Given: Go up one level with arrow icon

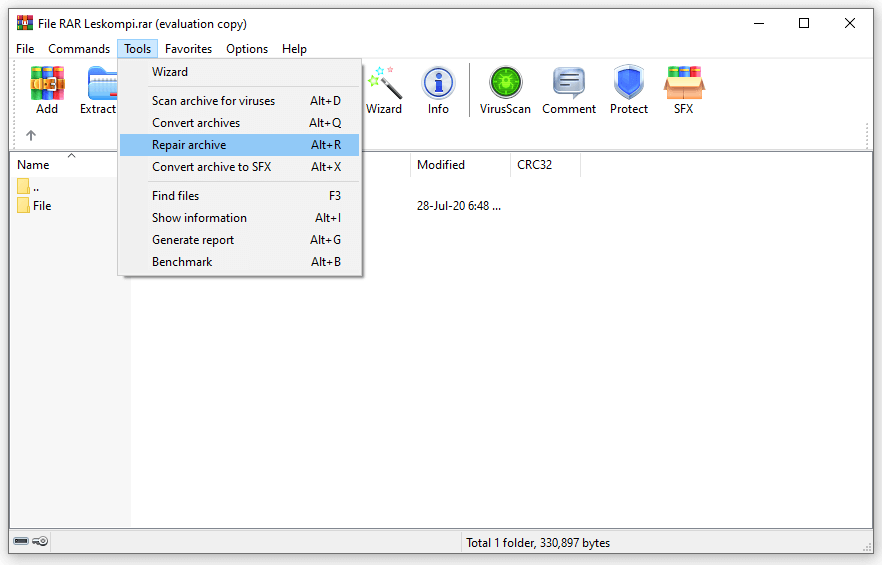Looking at the screenshot, I should click(x=31, y=135).
